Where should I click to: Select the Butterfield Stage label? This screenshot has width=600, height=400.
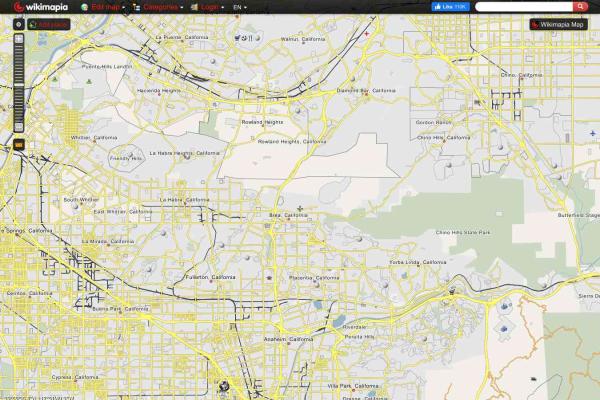tap(579, 216)
